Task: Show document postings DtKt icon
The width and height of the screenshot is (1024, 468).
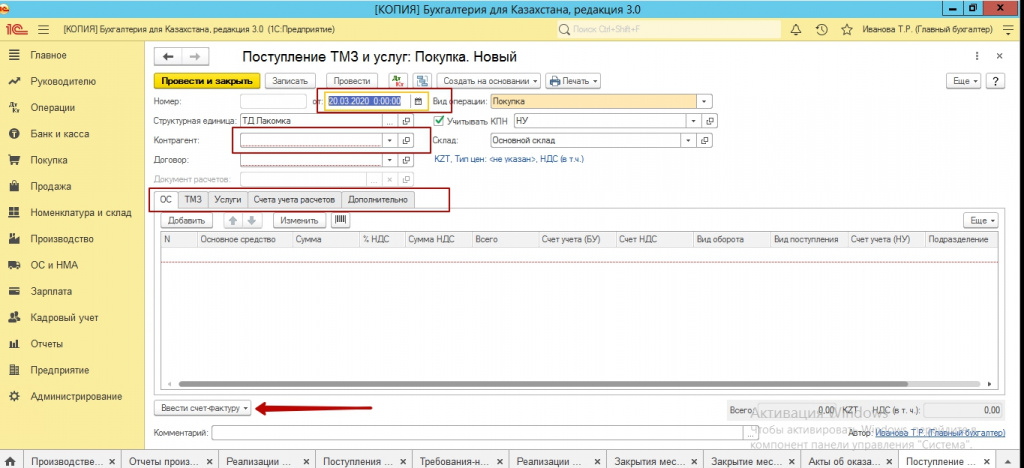Action: [398, 81]
